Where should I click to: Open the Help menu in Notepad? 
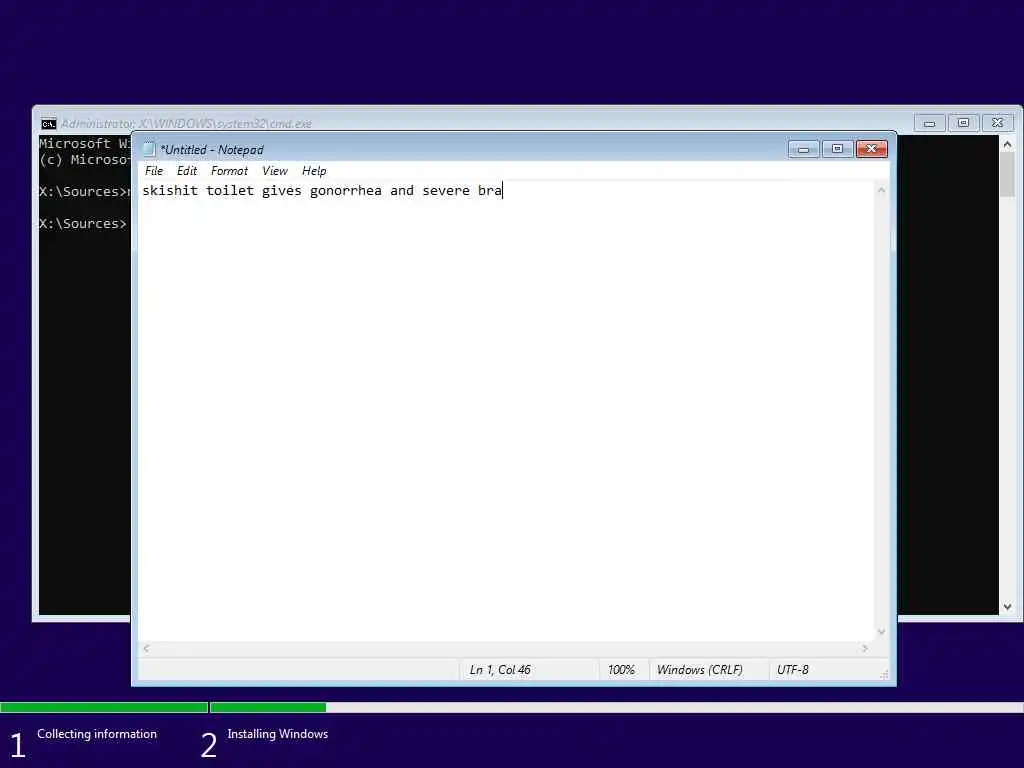[x=314, y=171]
